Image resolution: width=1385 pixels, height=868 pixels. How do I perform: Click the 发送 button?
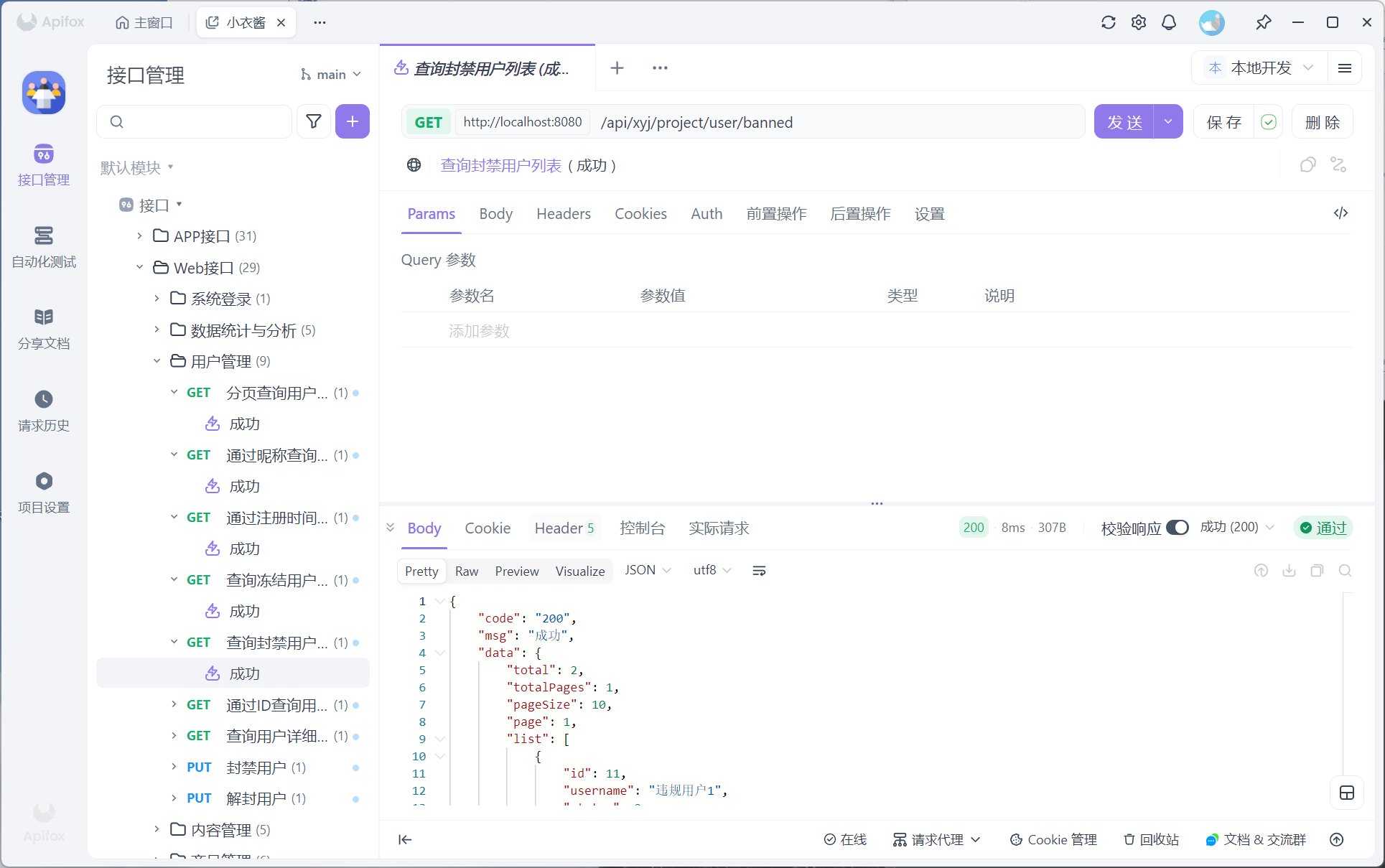point(1124,122)
